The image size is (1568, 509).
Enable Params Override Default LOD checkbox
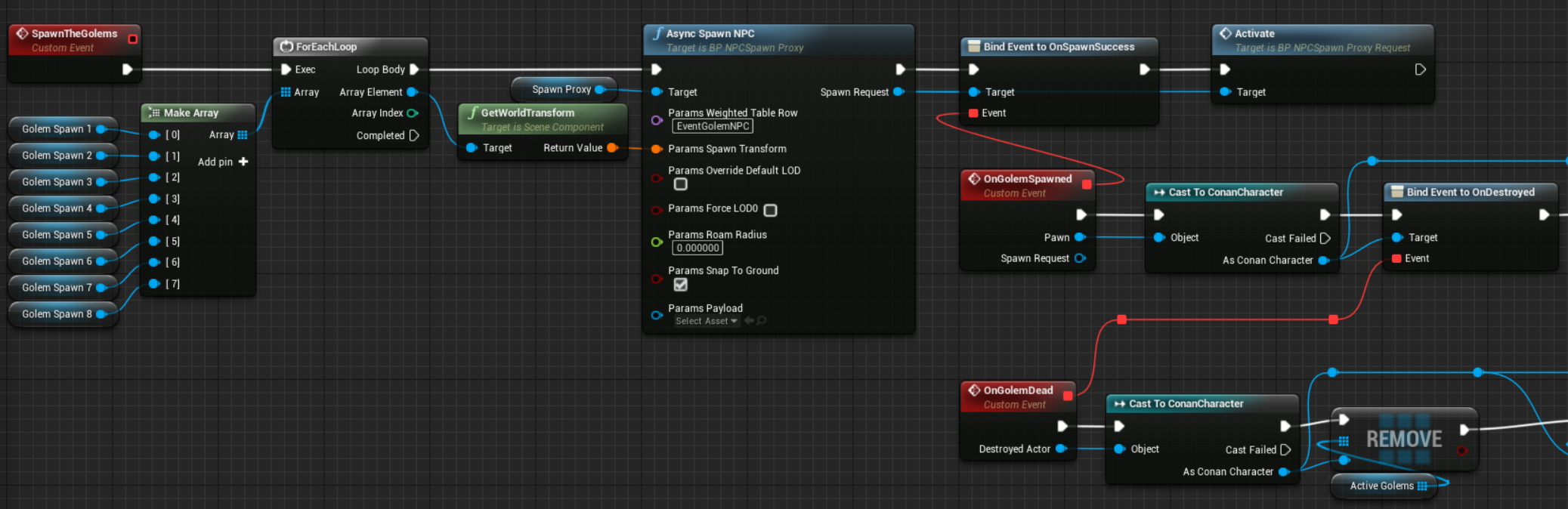(x=681, y=184)
